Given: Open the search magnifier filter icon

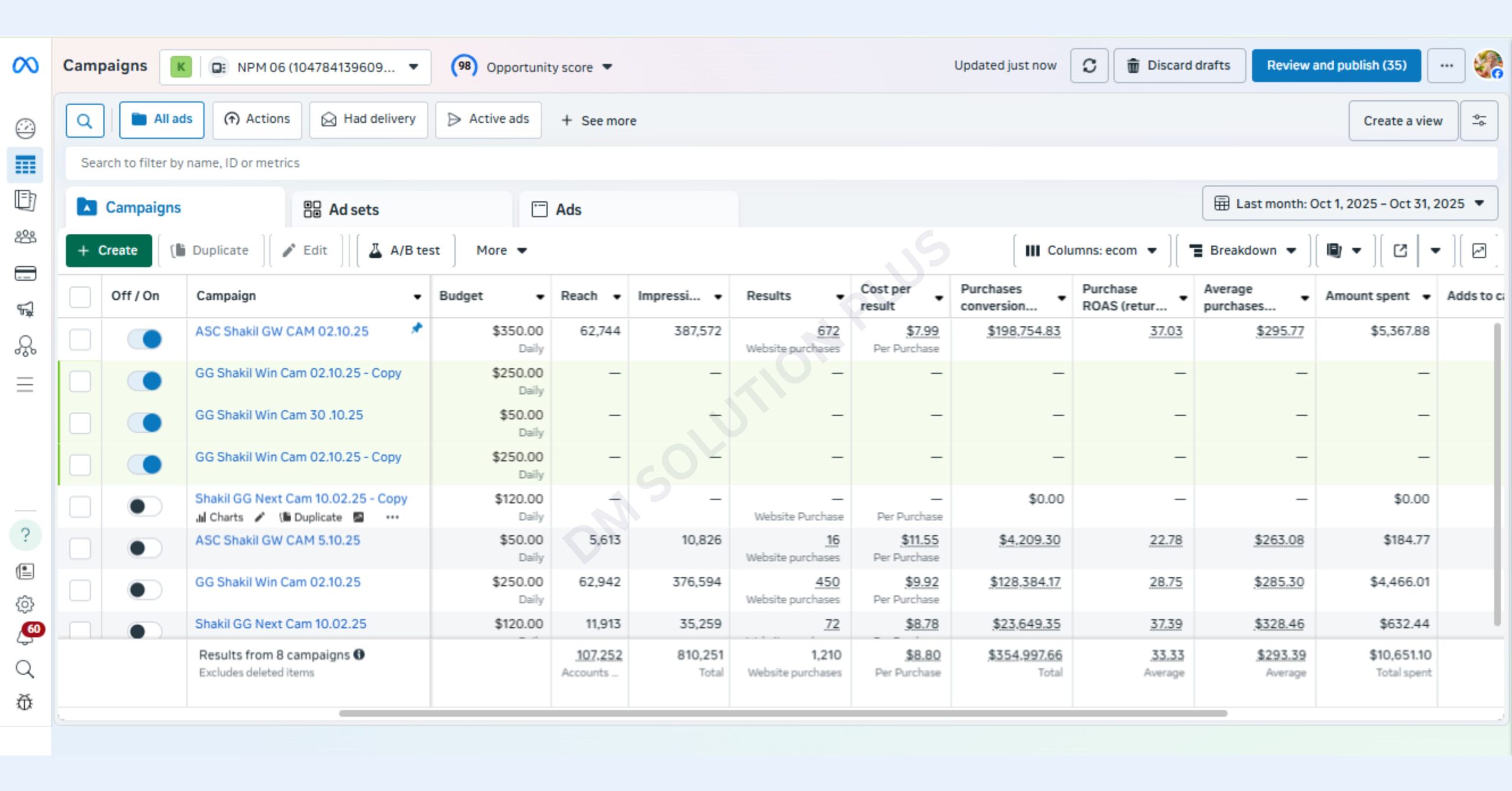Looking at the screenshot, I should 84,121.
